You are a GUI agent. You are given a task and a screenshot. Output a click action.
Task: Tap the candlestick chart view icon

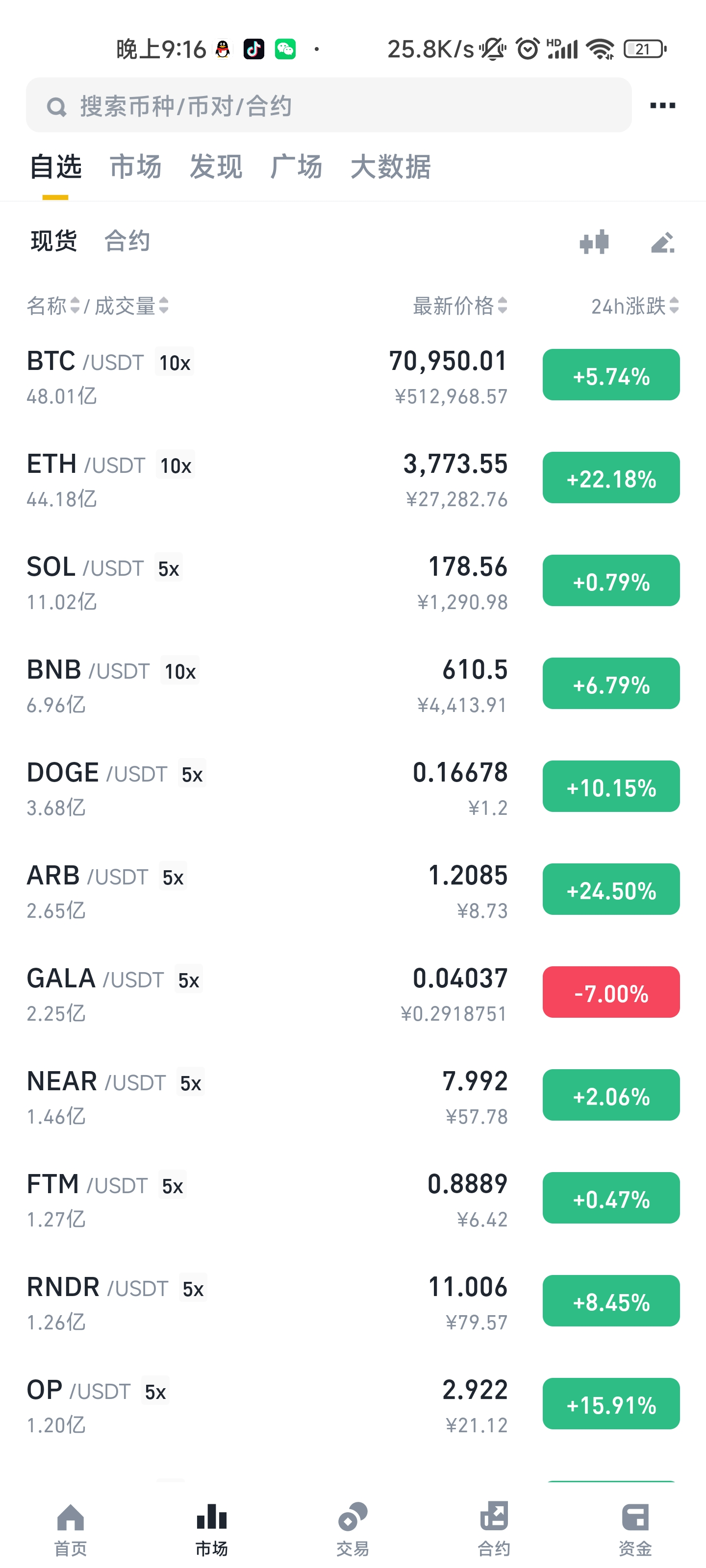pos(594,242)
